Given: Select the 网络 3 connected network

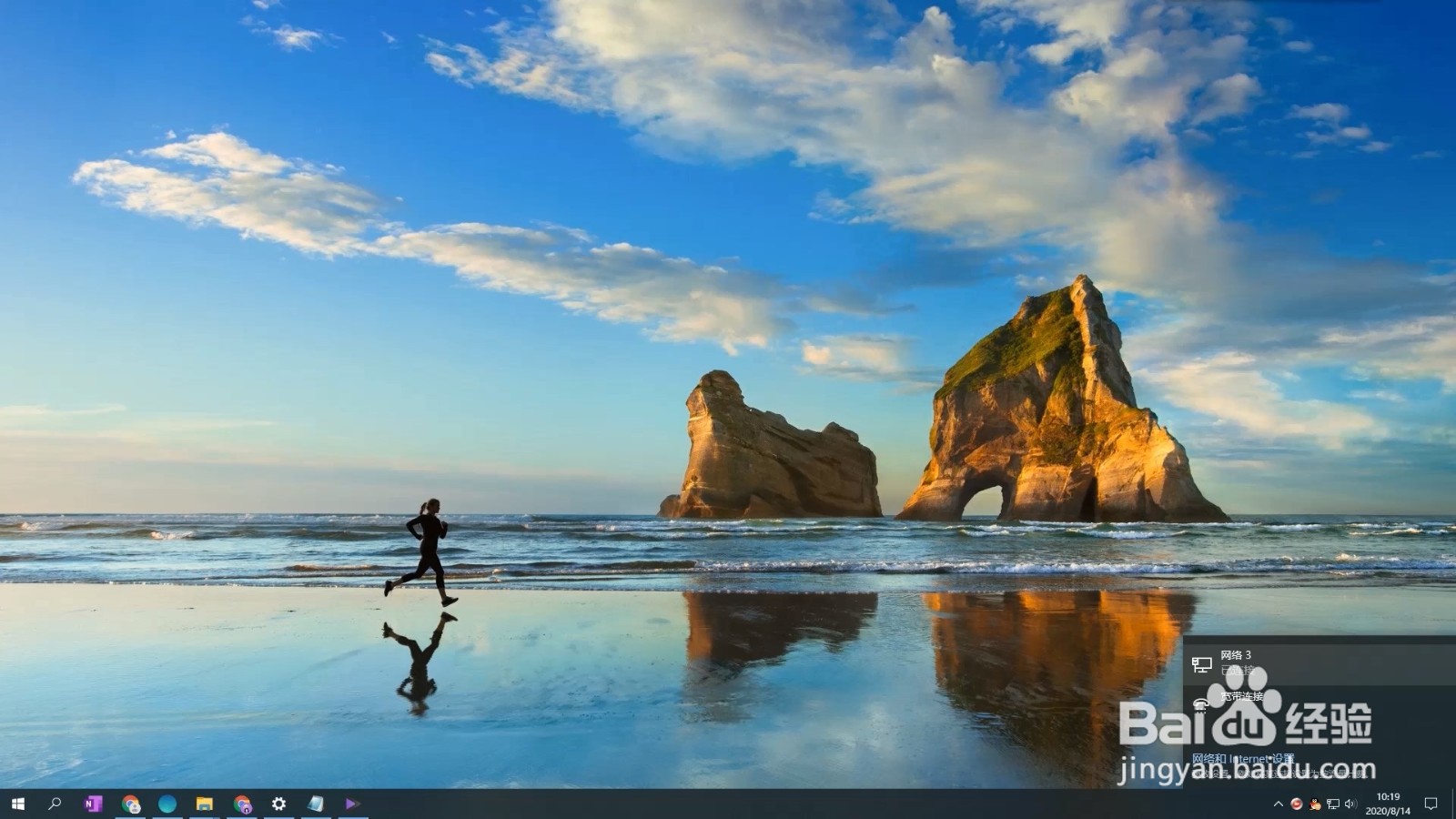Looking at the screenshot, I should (x=1319, y=663).
